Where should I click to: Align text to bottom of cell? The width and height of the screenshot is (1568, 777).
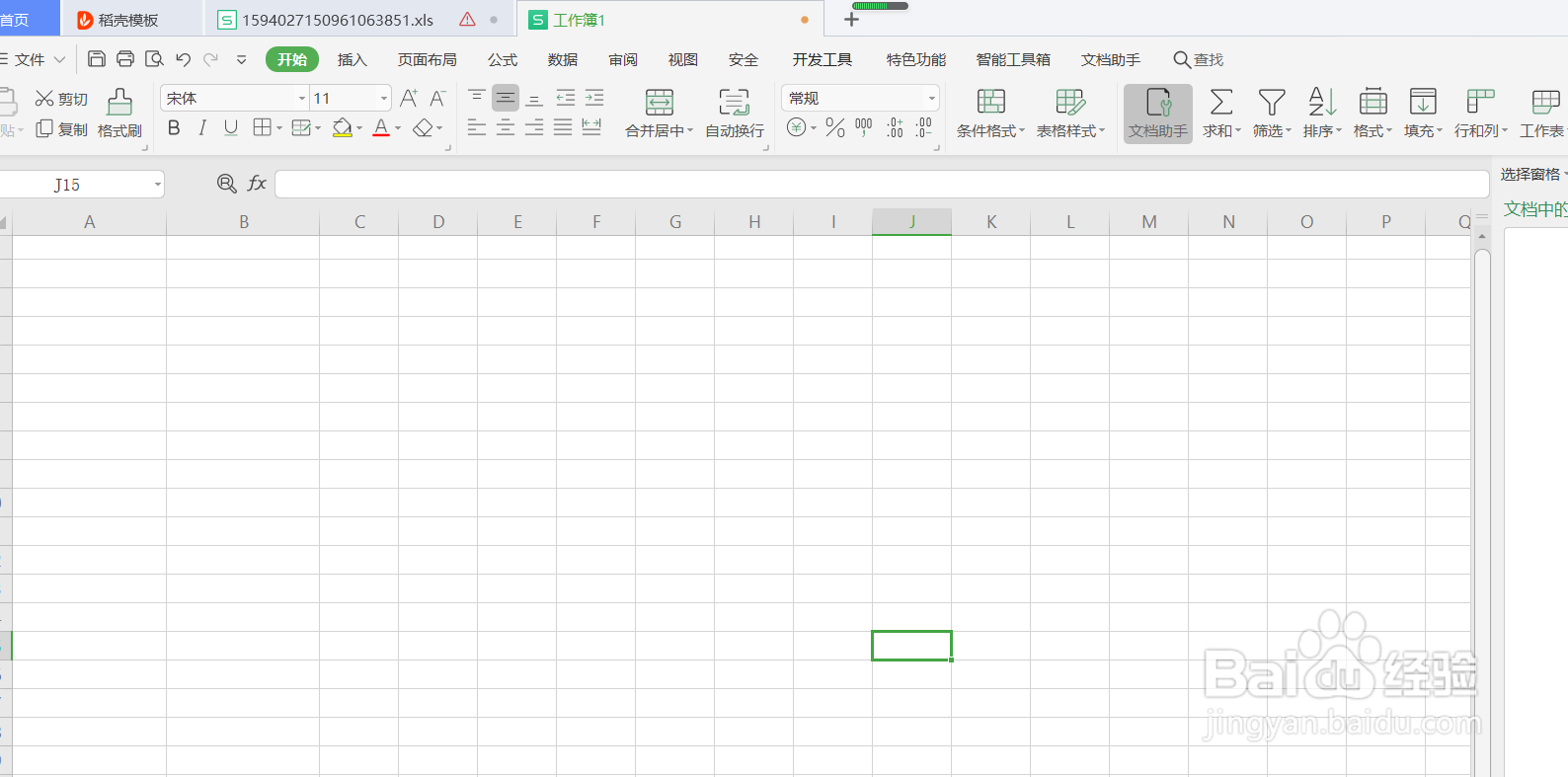(534, 98)
